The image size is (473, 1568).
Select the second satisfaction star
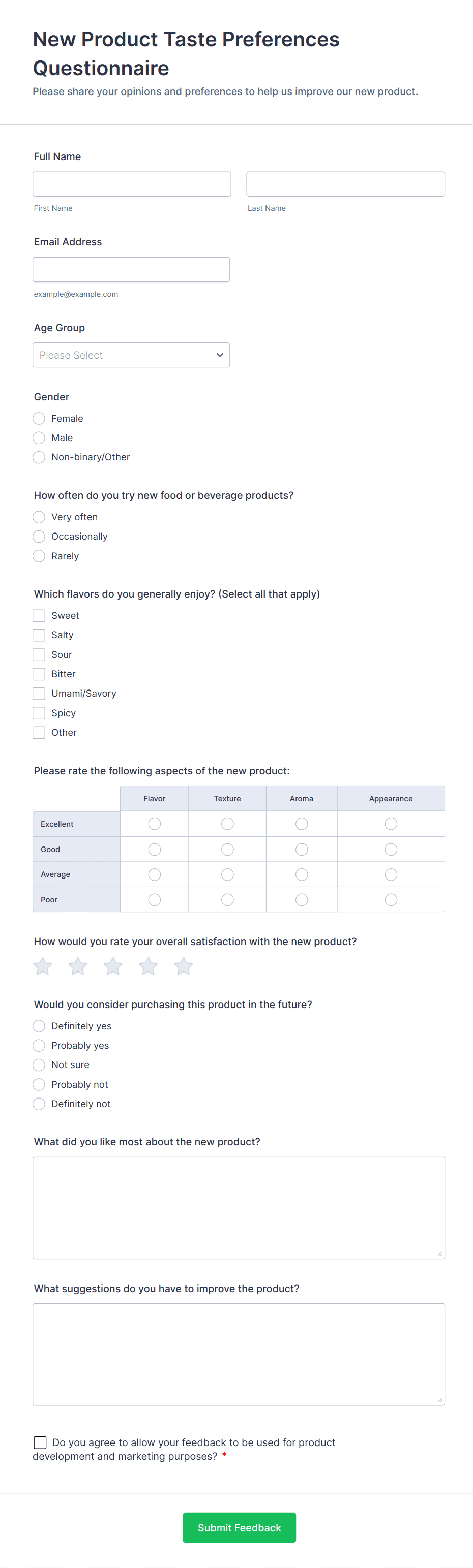78,966
